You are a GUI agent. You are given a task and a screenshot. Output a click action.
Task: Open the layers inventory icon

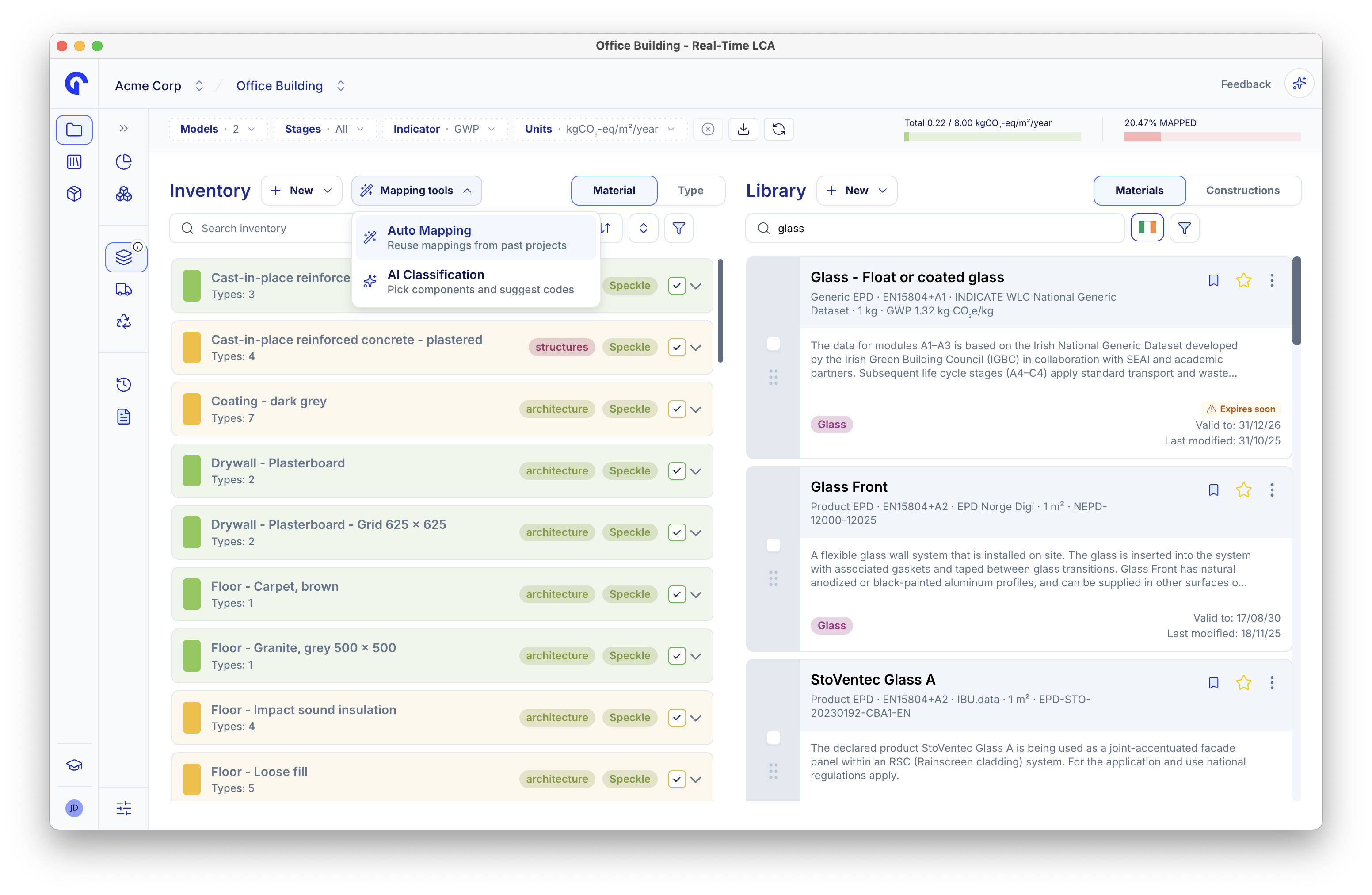[x=125, y=257]
